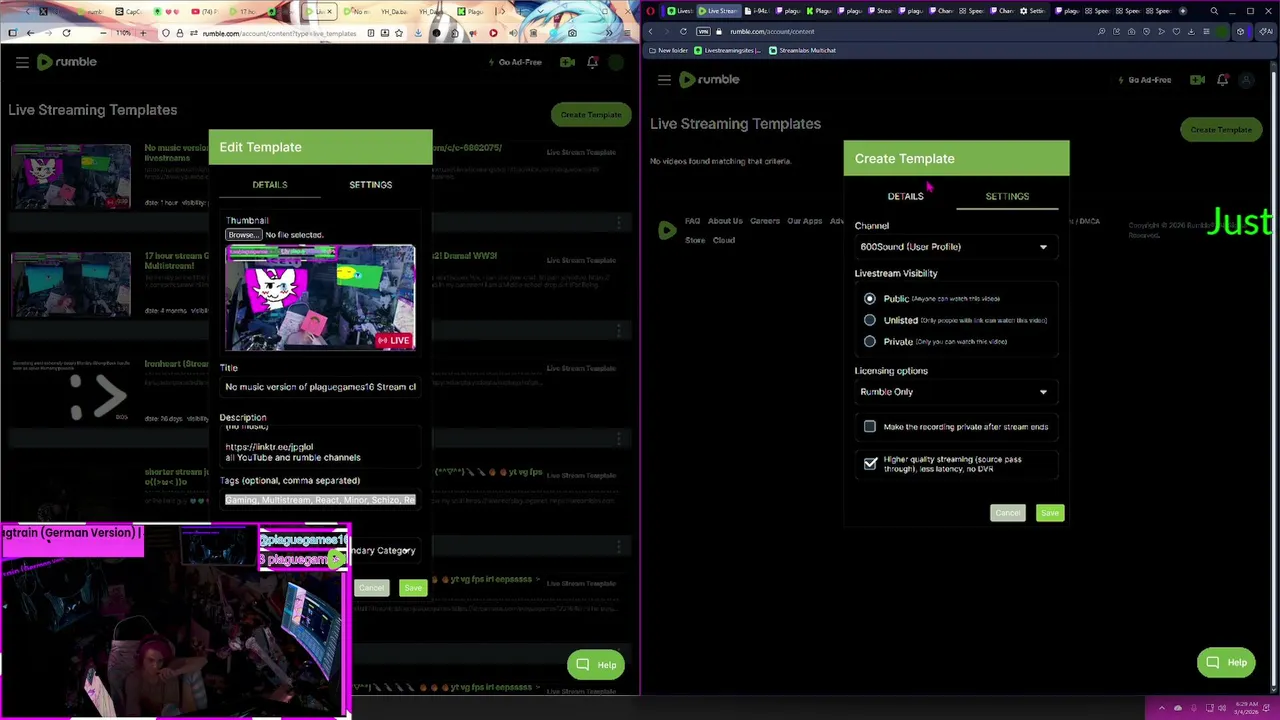Switch to DETAILS tab in Edit Template
Screen dimensions: 1280x720
270,185
